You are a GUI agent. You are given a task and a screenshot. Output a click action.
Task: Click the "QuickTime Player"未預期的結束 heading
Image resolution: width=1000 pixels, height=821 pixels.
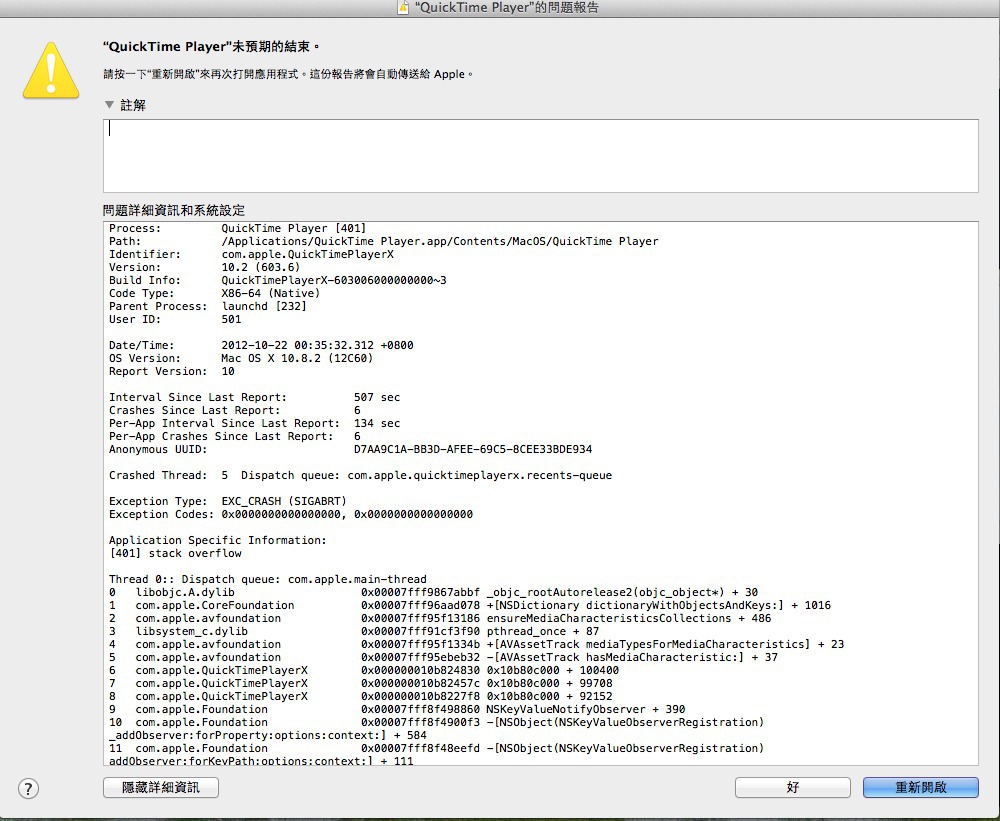(210, 47)
